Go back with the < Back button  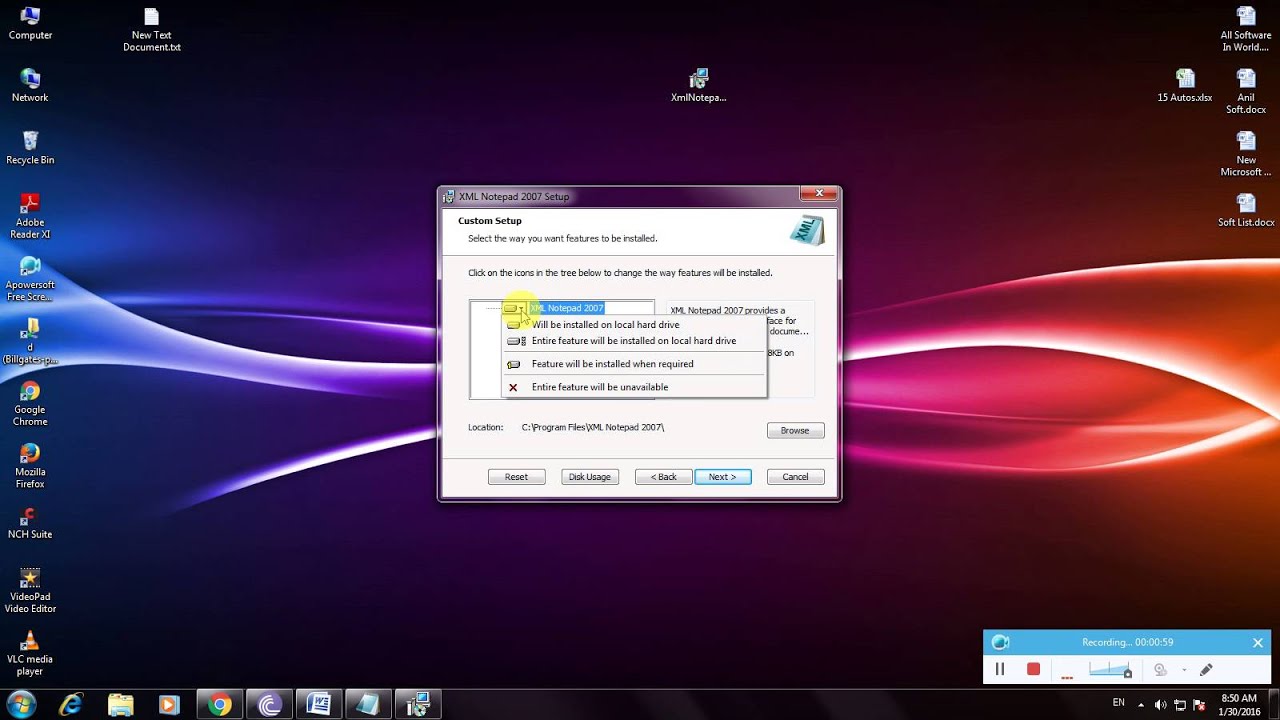coord(663,477)
